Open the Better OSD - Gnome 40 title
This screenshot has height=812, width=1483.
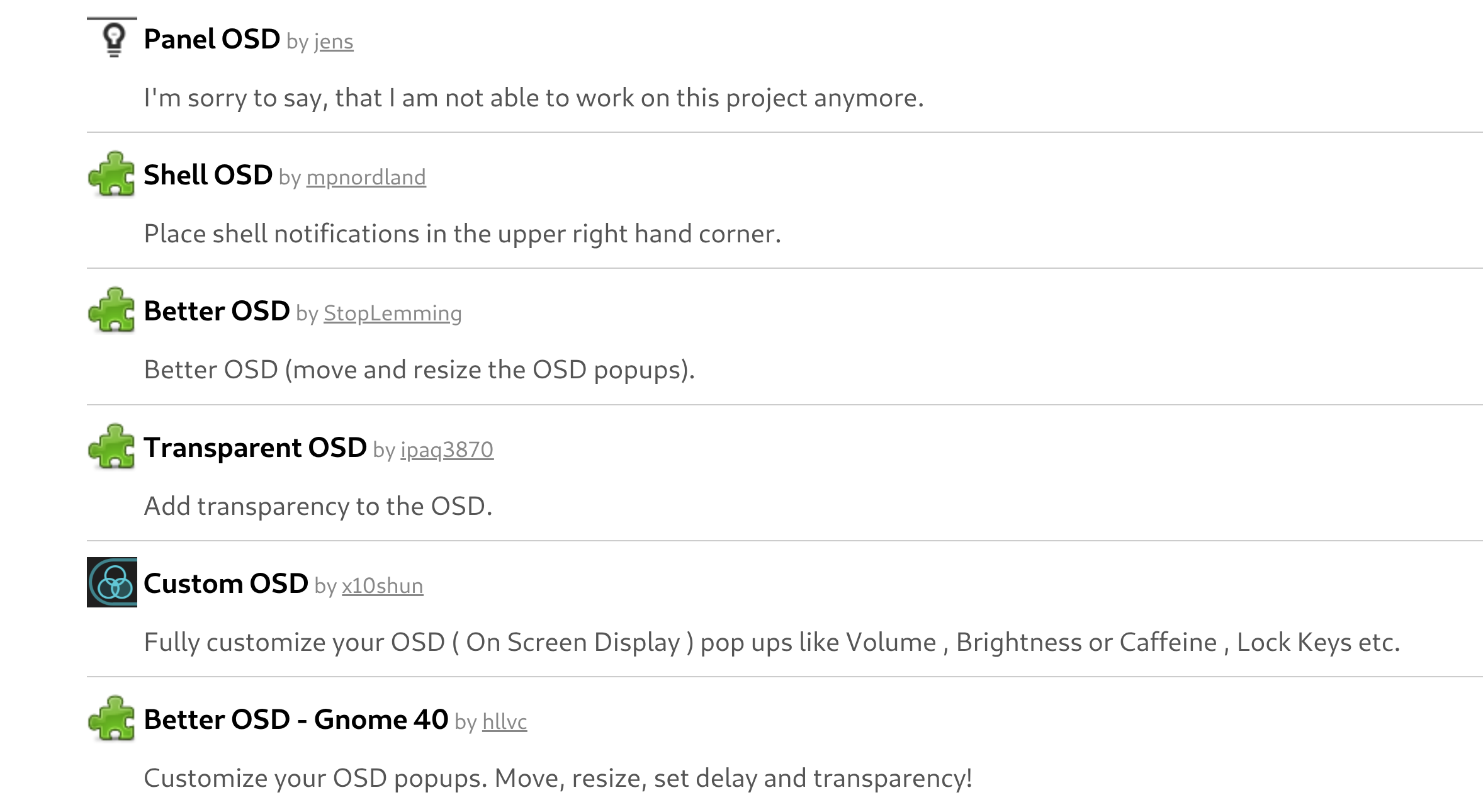296,719
